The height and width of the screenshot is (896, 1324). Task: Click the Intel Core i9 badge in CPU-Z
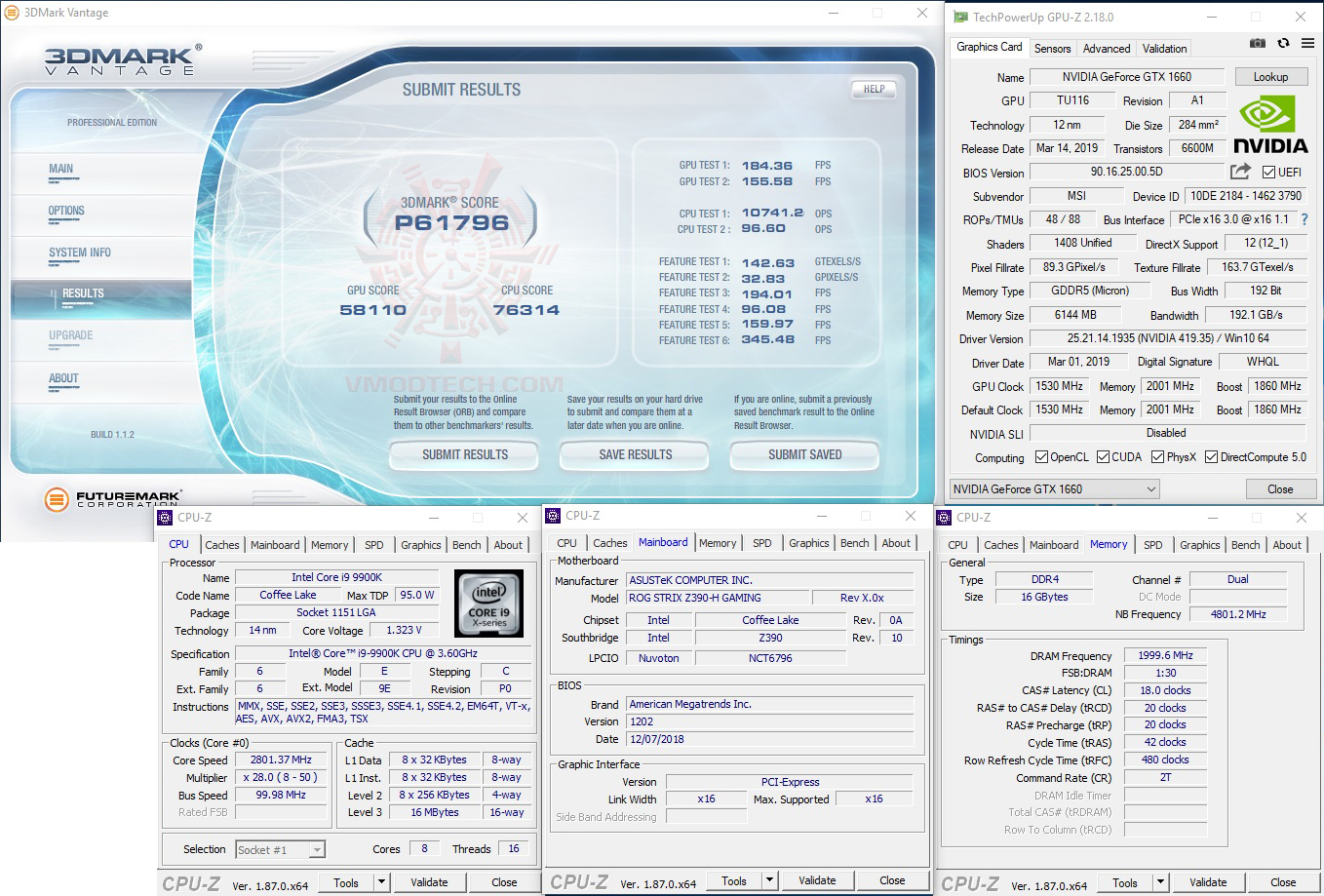pyautogui.click(x=488, y=603)
